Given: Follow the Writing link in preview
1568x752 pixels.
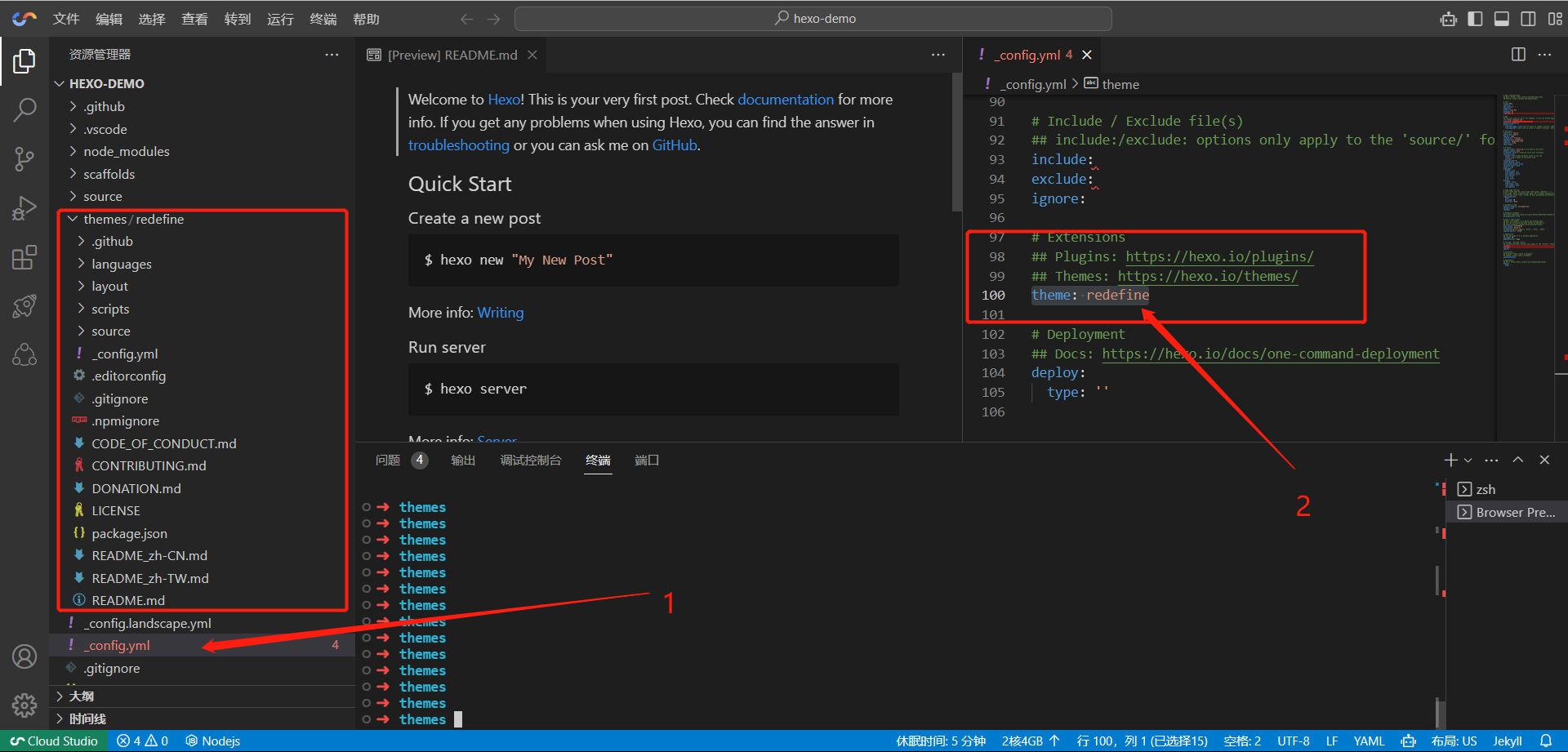Looking at the screenshot, I should (x=501, y=313).
